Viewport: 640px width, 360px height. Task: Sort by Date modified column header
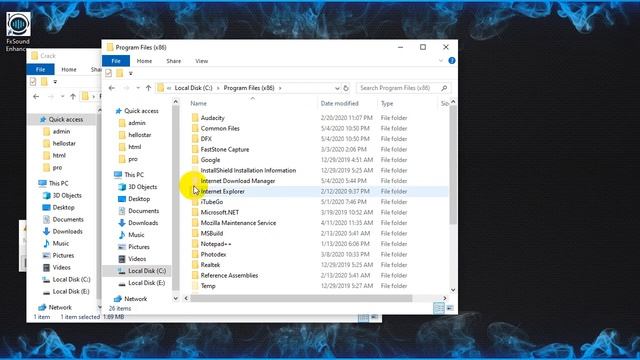[x=348, y=104]
